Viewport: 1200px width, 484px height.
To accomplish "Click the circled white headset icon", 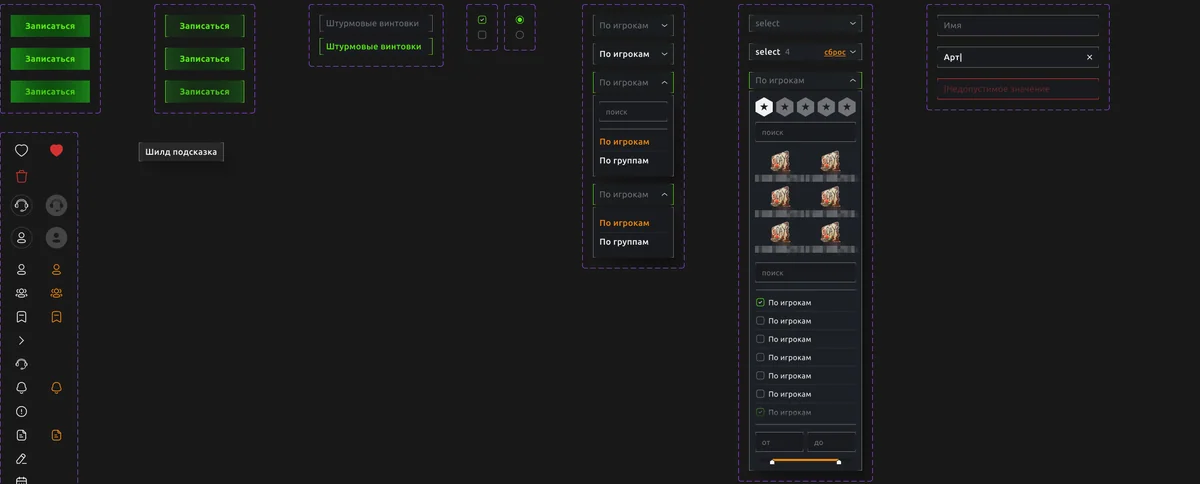I will 22,205.
